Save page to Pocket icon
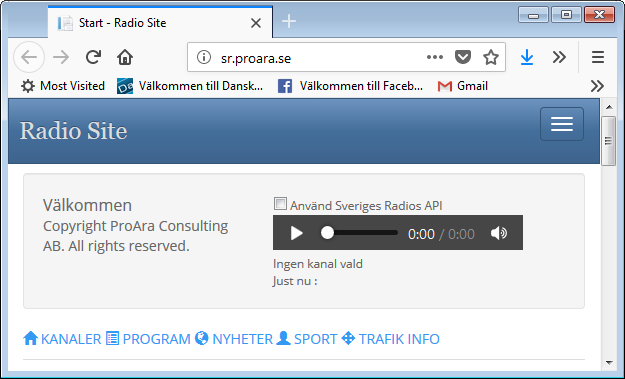The height and width of the screenshot is (379, 625). pos(463,57)
